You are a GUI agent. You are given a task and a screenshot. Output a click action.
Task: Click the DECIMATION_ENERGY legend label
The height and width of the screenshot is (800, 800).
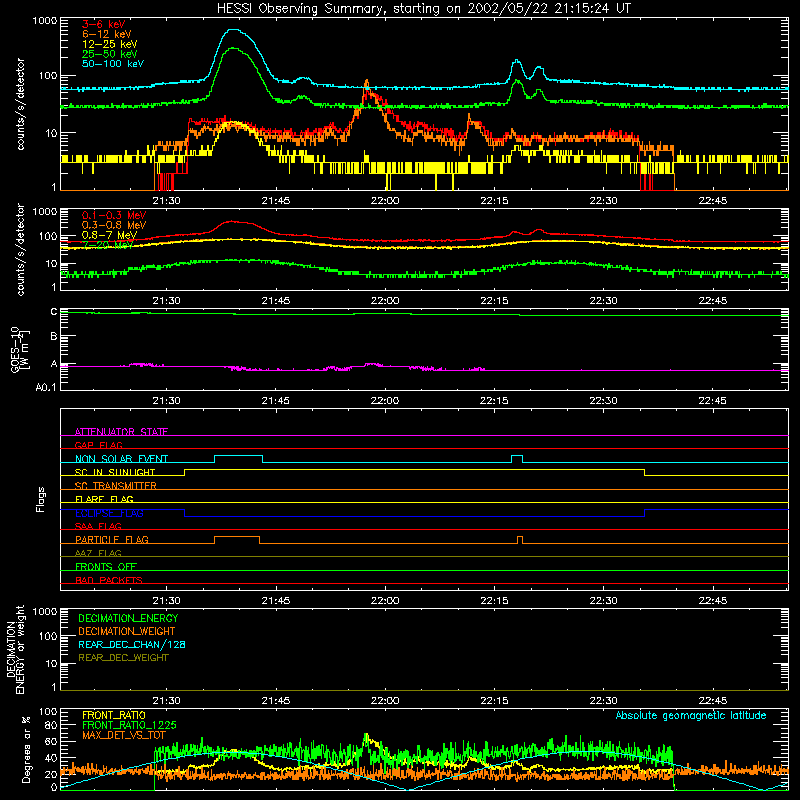128,618
